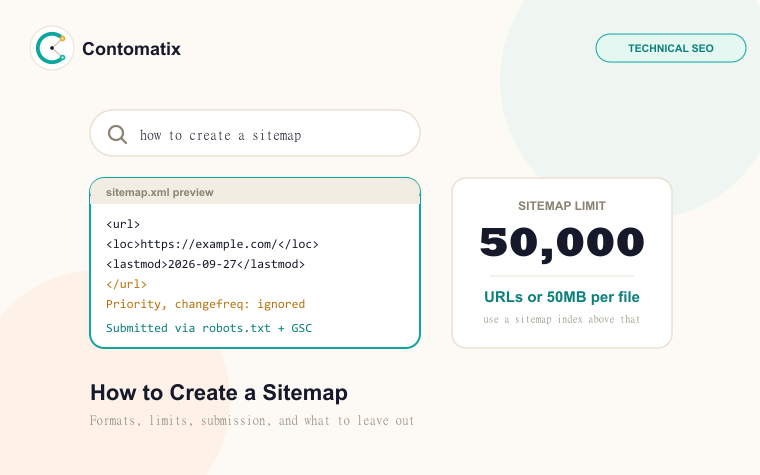The height and width of the screenshot is (475, 760).
Task: Click the Formats, limits, submission subtitle
Action: coord(252,421)
